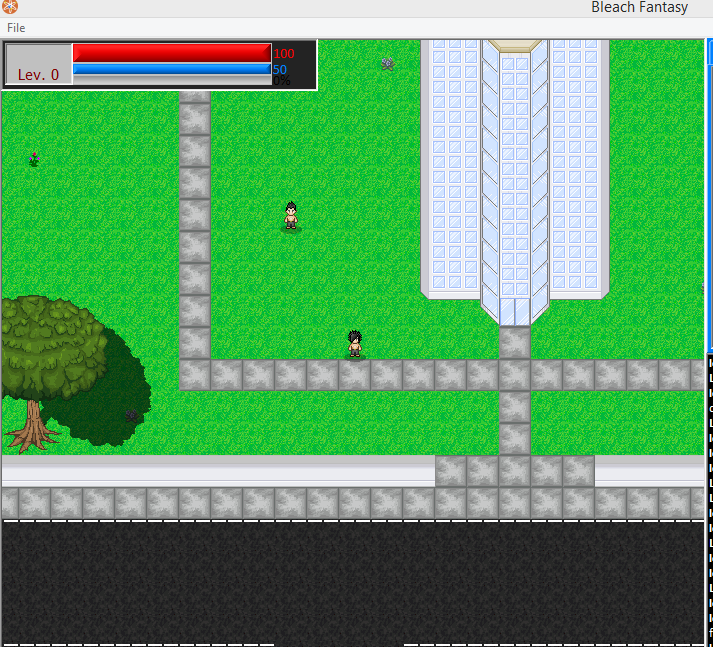Click the gray experience bar
Viewport: 713px width, 647px height.
tap(172, 80)
